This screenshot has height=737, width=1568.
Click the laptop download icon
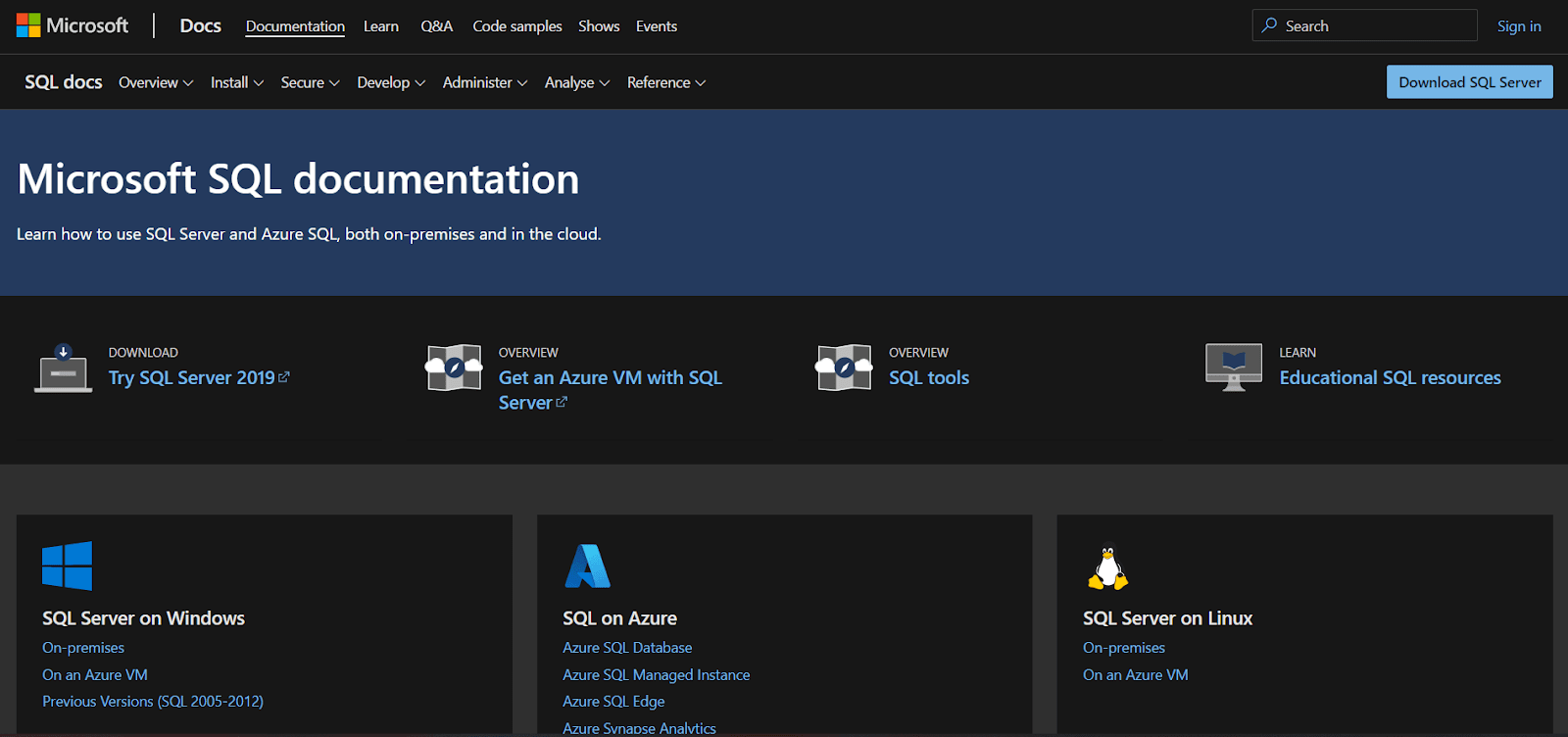[x=64, y=368]
